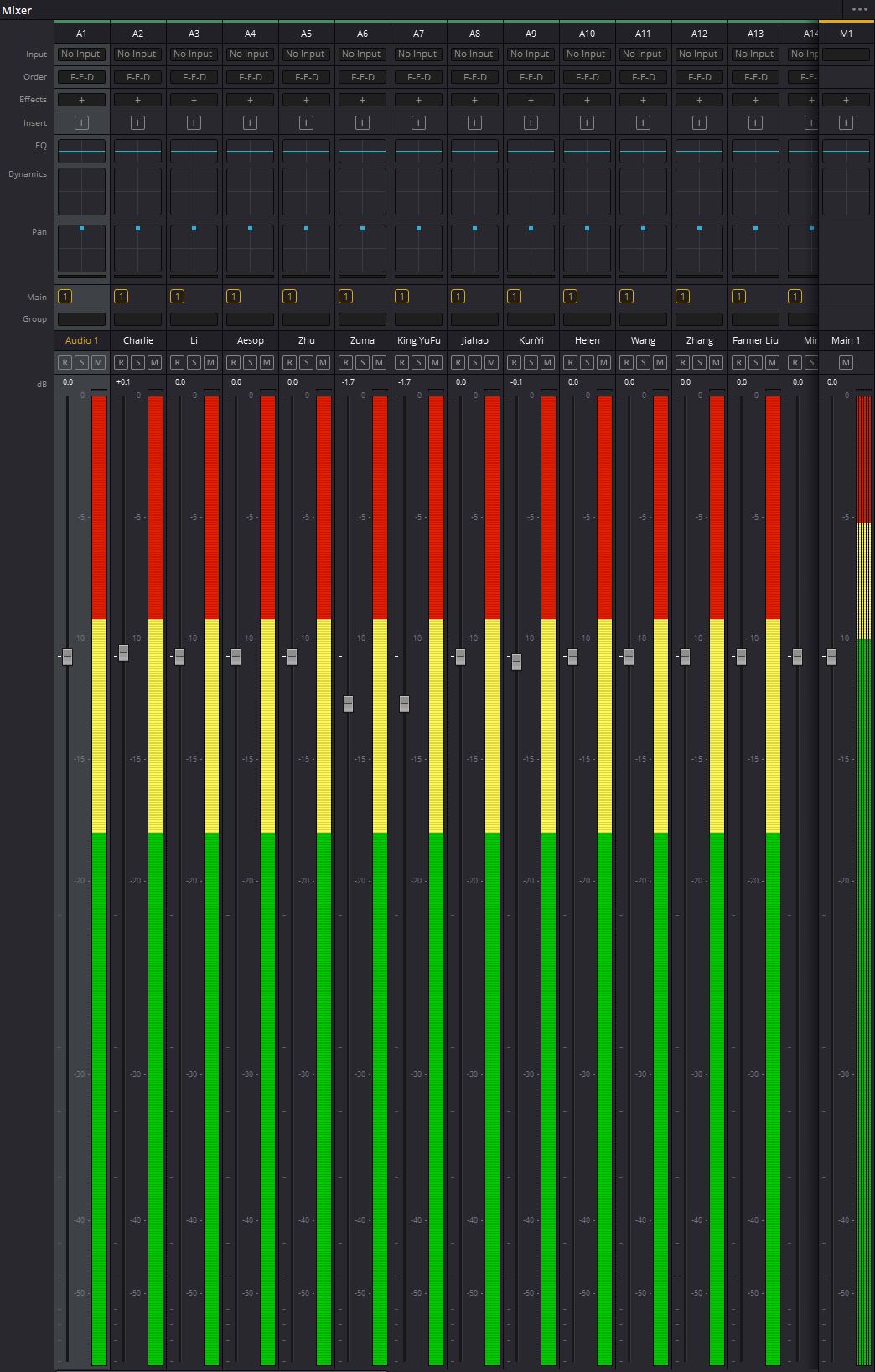Select the A10 channel strip header
875x1372 pixels.
[587, 34]
